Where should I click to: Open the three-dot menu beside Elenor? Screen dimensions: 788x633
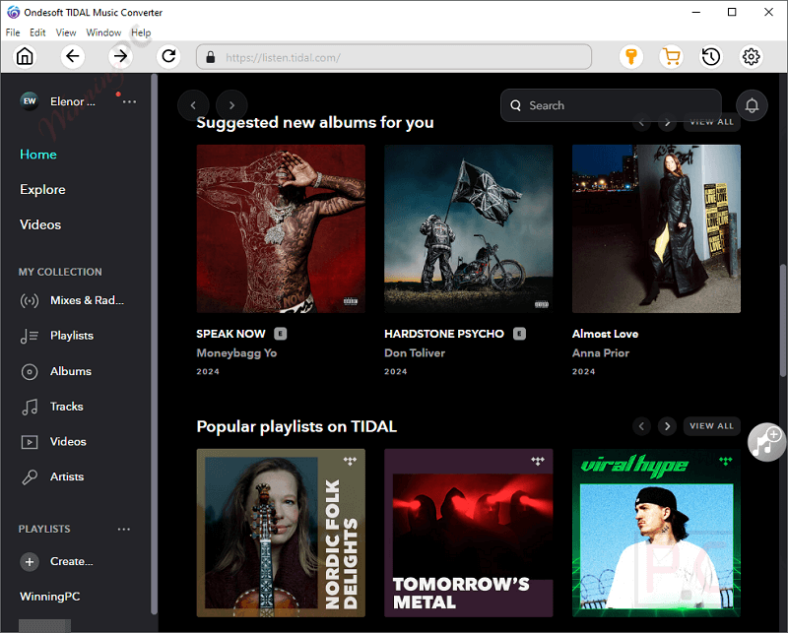point(129,101)
